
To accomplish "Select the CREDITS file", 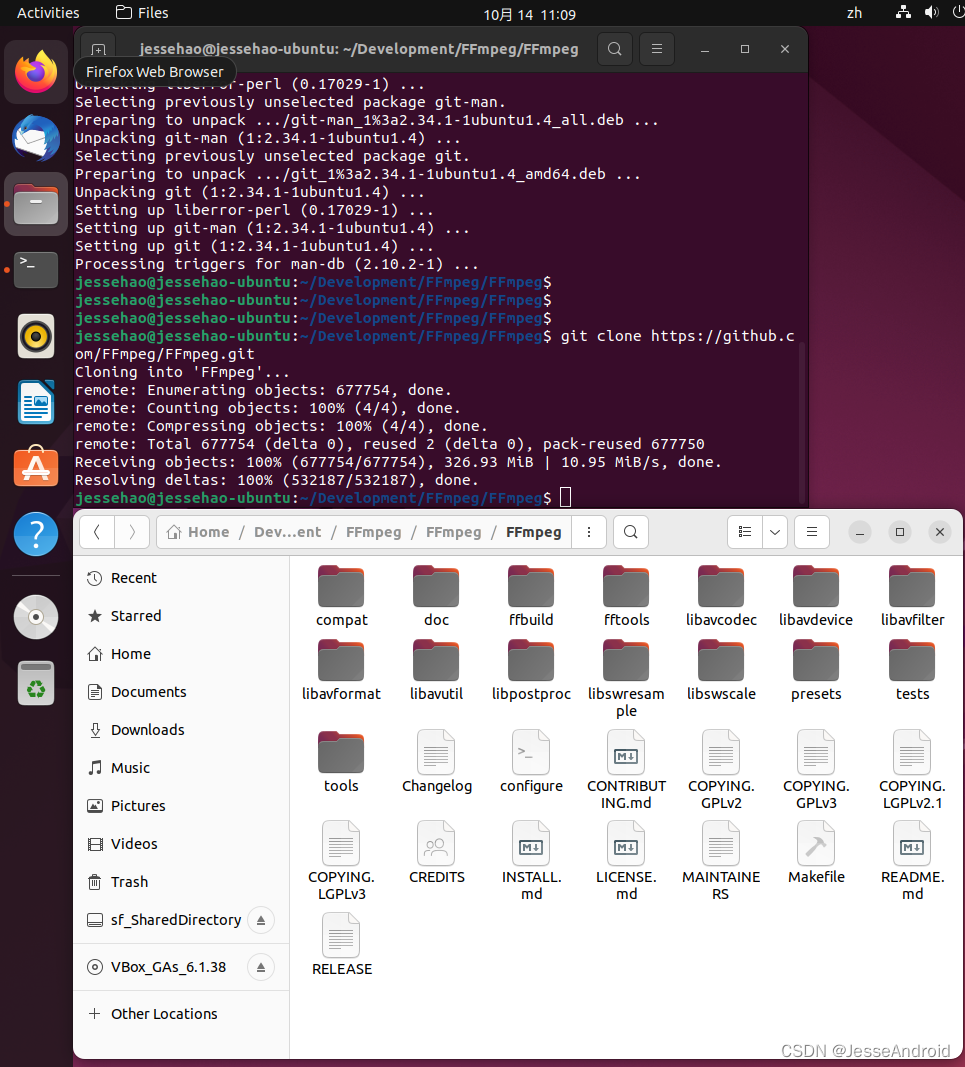I will coord(436,853).
